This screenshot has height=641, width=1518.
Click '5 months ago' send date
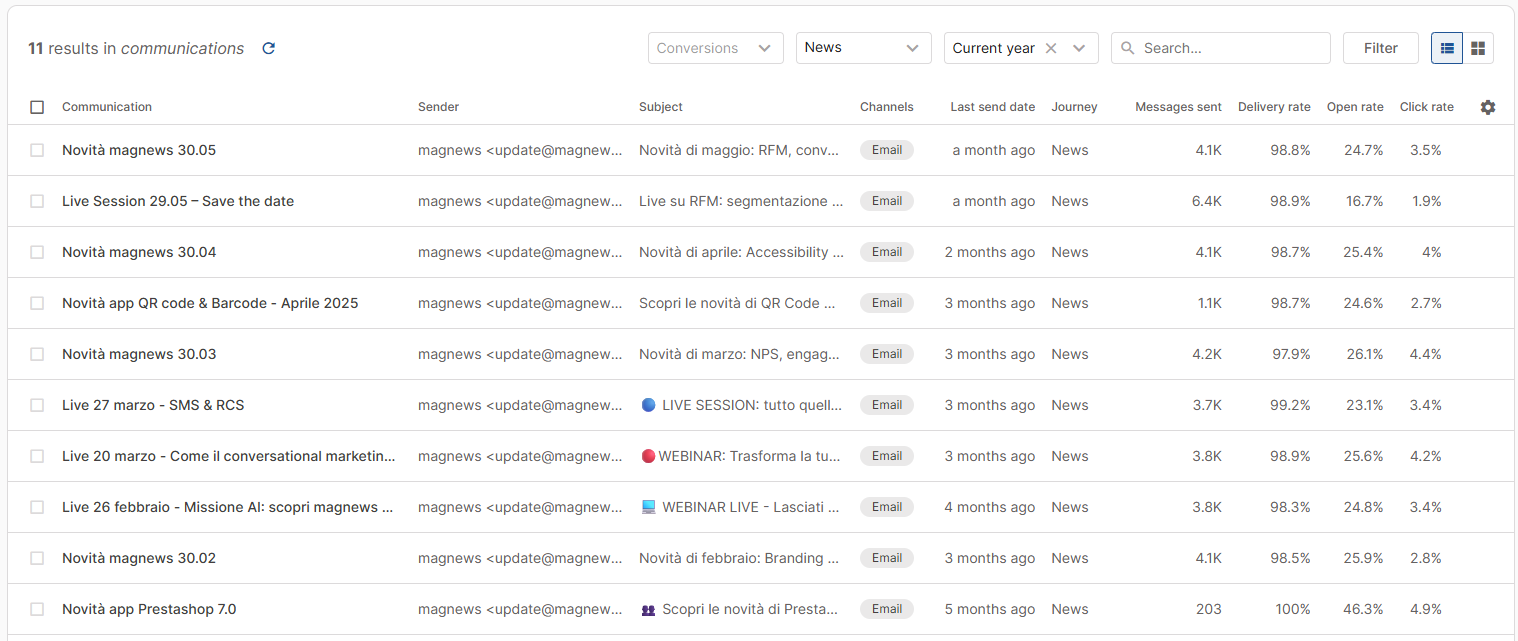pyautogui.click(x=990, y=609)
